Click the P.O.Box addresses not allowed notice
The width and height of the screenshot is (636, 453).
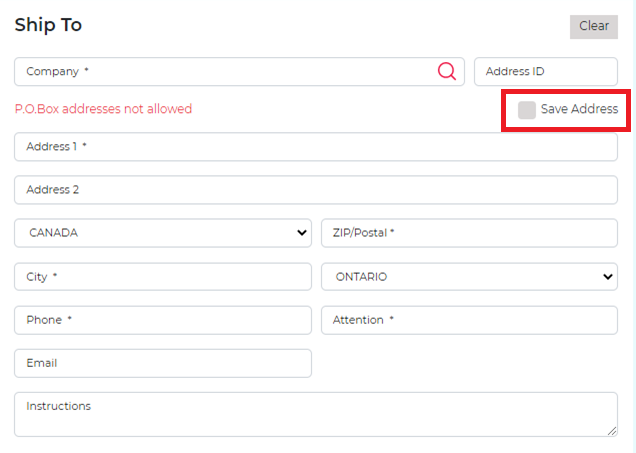[103, 109]
